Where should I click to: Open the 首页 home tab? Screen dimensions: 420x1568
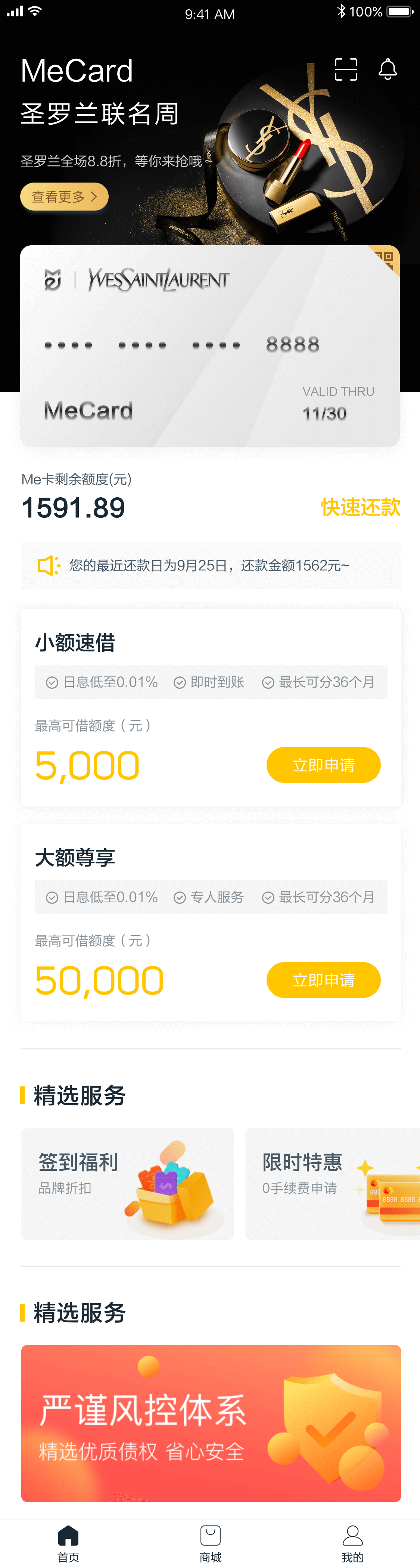point(68,1543)
